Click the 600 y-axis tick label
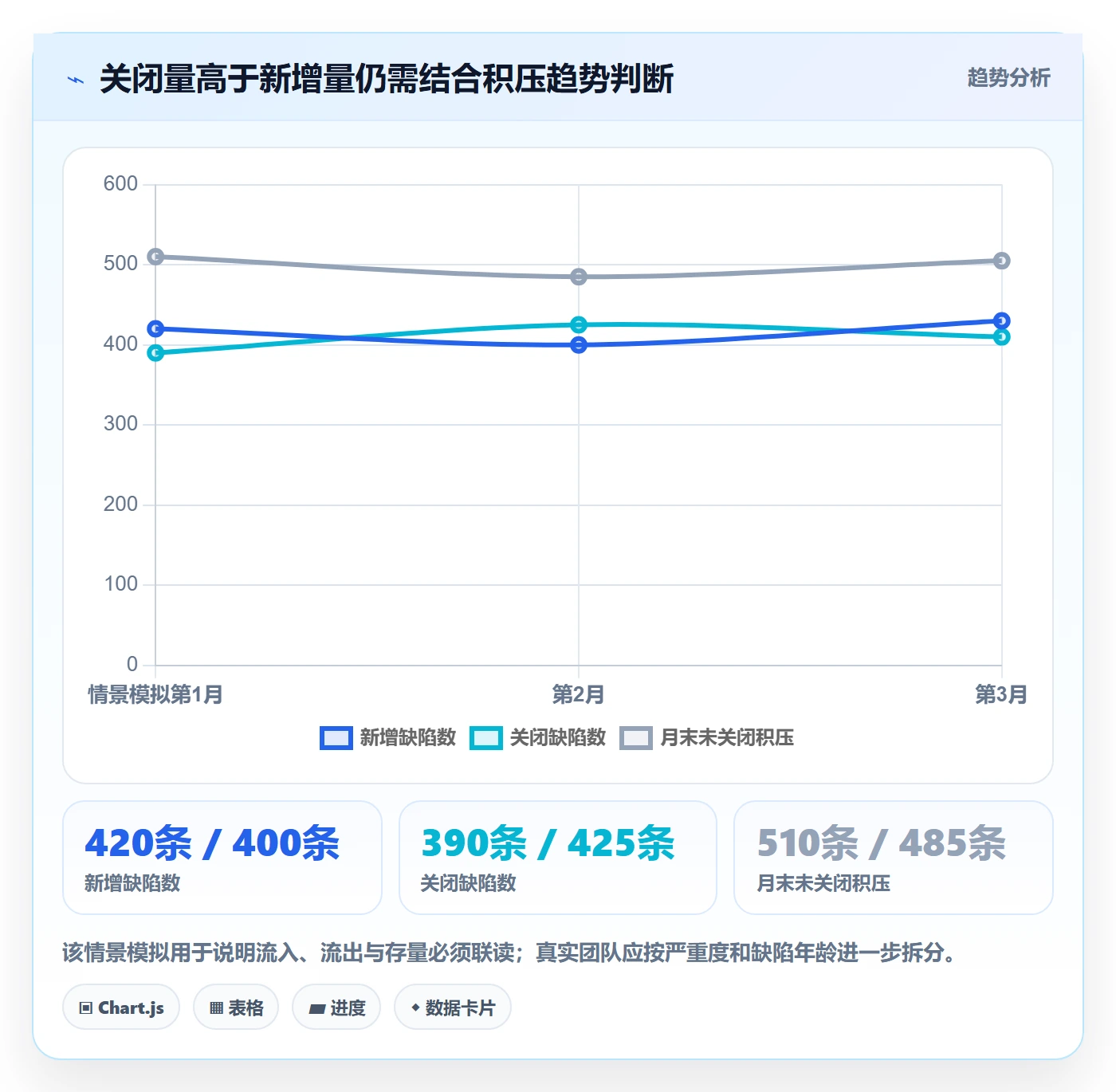Image resolution: width=1116 pixels, height=1092 pixels. [120, 184]
